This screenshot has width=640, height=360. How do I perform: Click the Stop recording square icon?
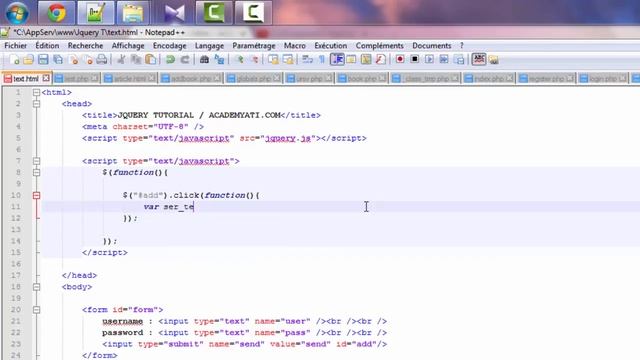(x=414, y=60)
